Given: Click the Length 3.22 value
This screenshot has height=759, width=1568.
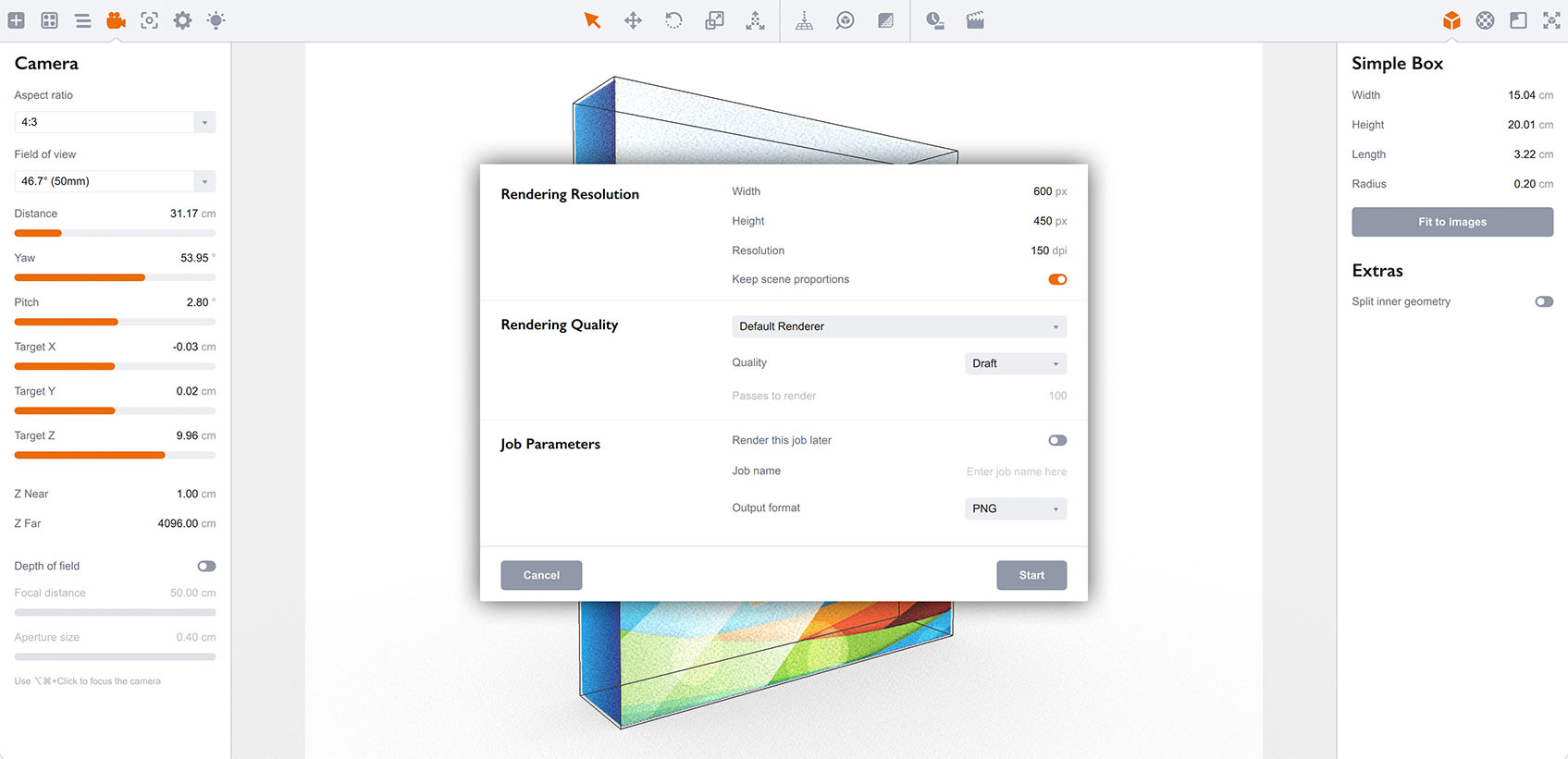Looking at the screenshot, I should (1525, 154).
